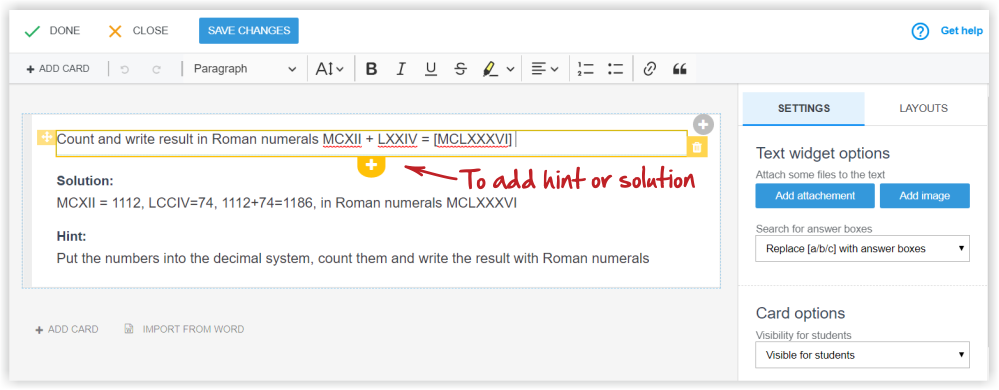The width and height of the screenshot is (999, 390).
Task: Click the block quote icon
Action: (x=680, y=69)
